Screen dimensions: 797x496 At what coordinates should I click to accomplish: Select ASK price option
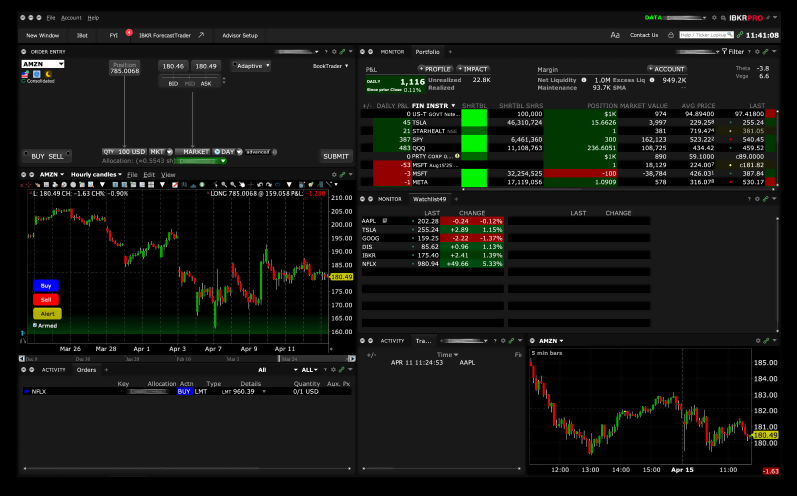coord(206,84)
